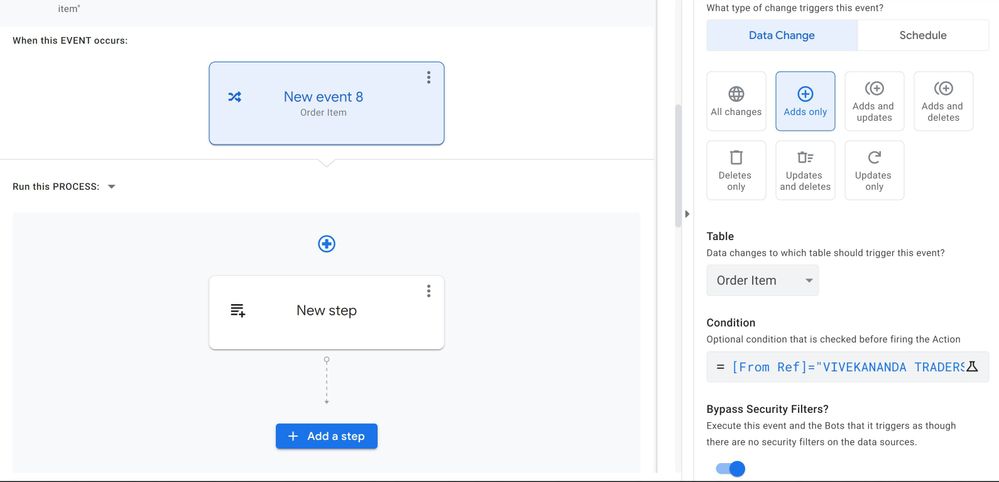Select the All changes globe option
999x482 pixels.
(736, 101)
